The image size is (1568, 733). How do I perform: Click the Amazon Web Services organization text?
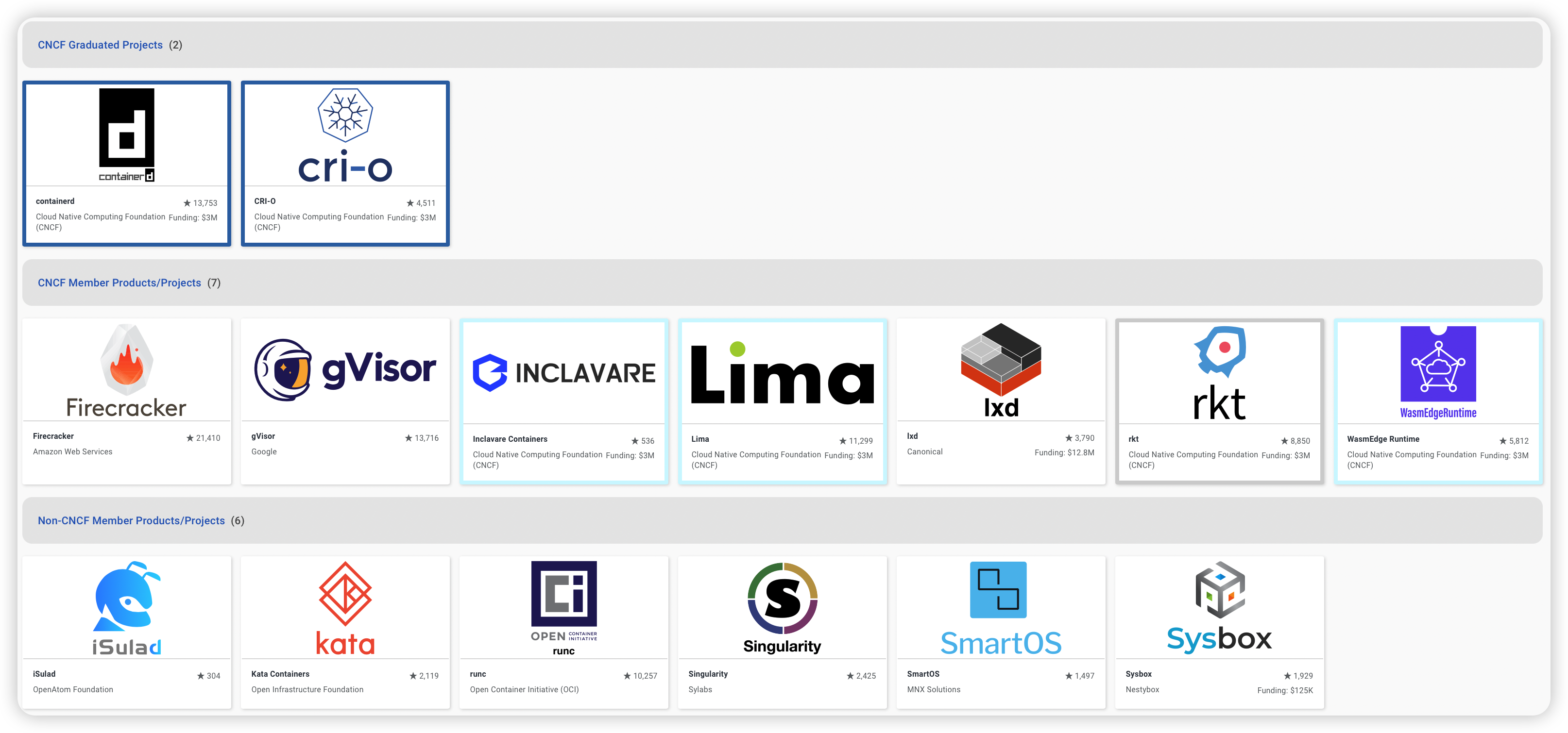pos(72,452)
